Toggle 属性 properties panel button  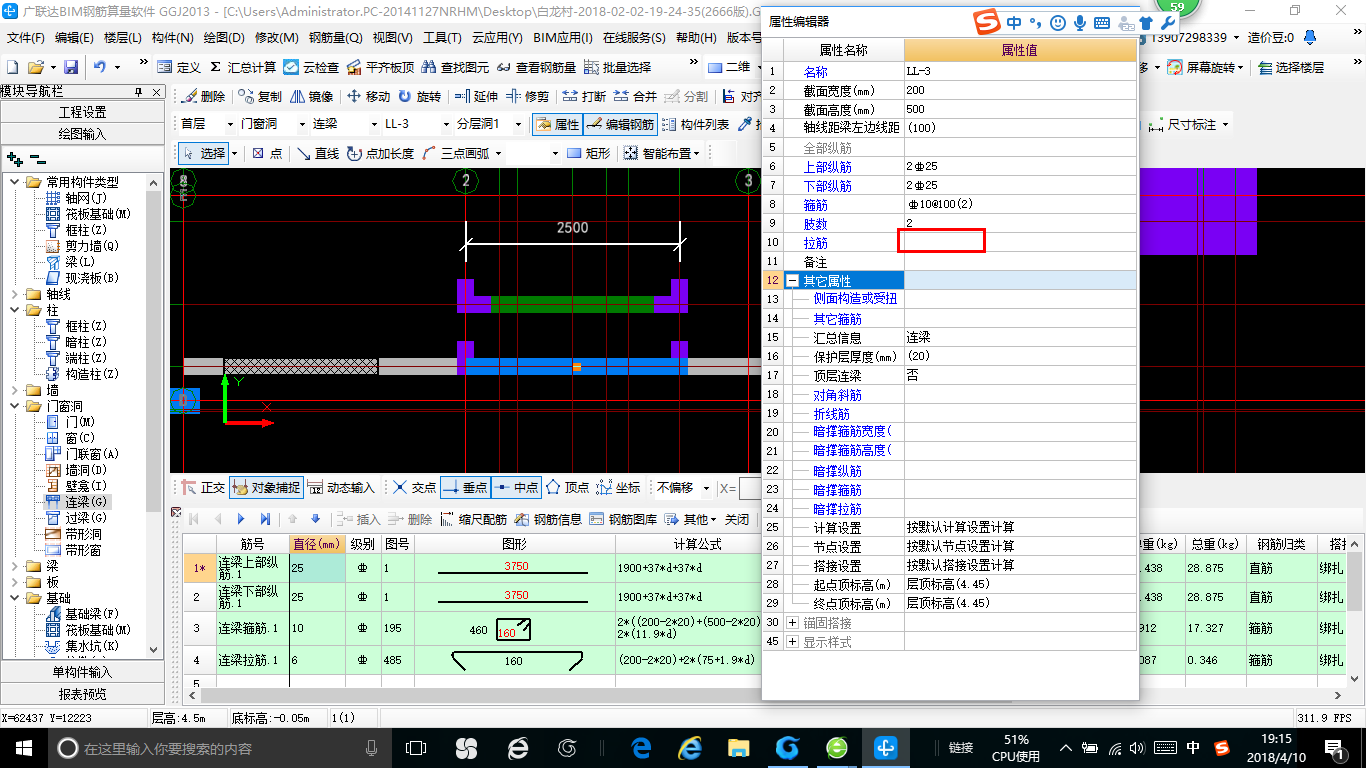pyautogui.click(x=556, y=125)
